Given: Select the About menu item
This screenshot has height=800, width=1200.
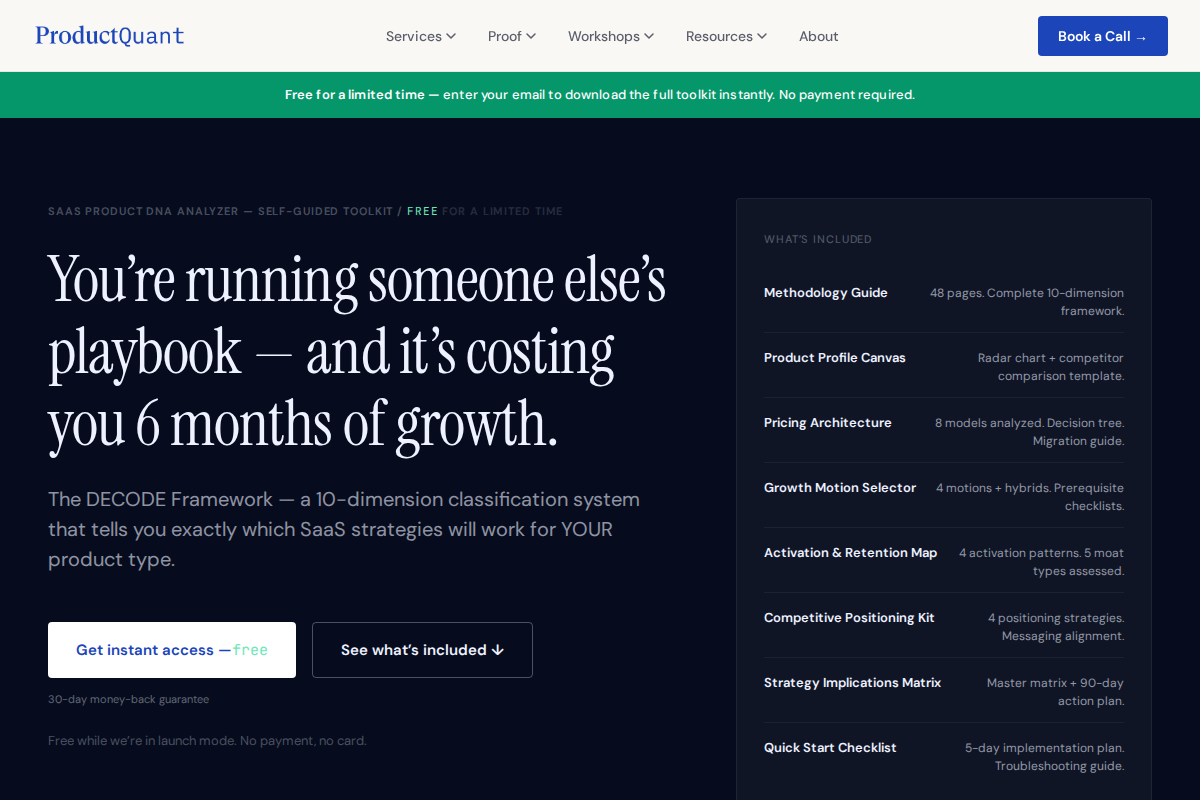Looking at the screenshot, I should [x=818, y=36].
